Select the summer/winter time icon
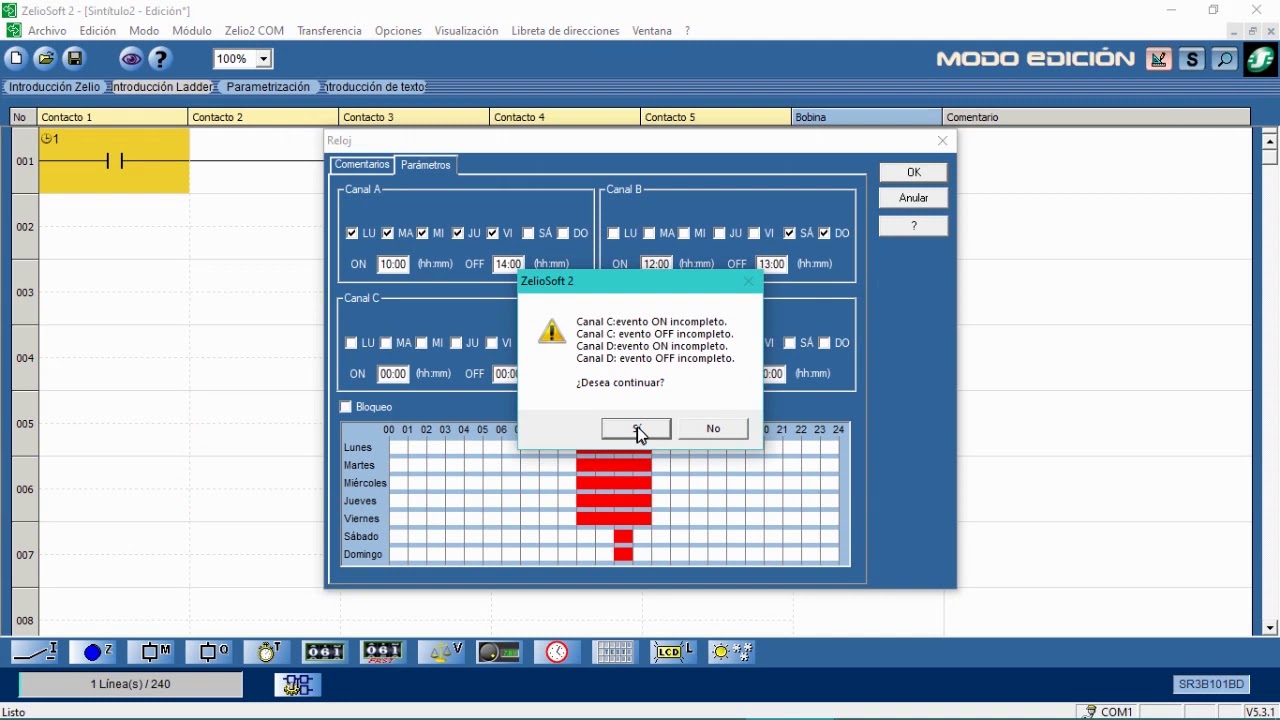 click(731, 652)
